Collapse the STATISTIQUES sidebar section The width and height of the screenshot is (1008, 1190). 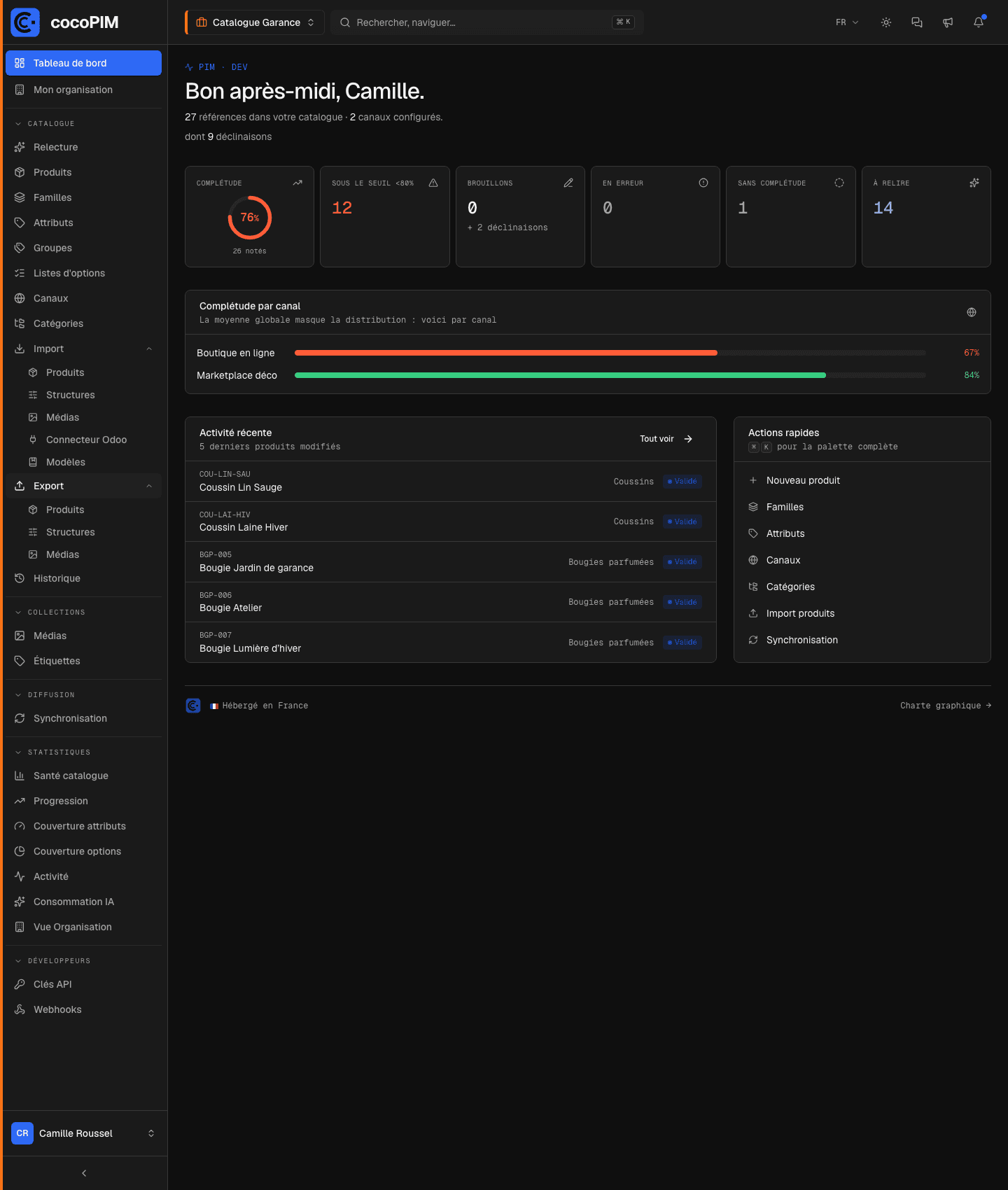coord(52,752)
